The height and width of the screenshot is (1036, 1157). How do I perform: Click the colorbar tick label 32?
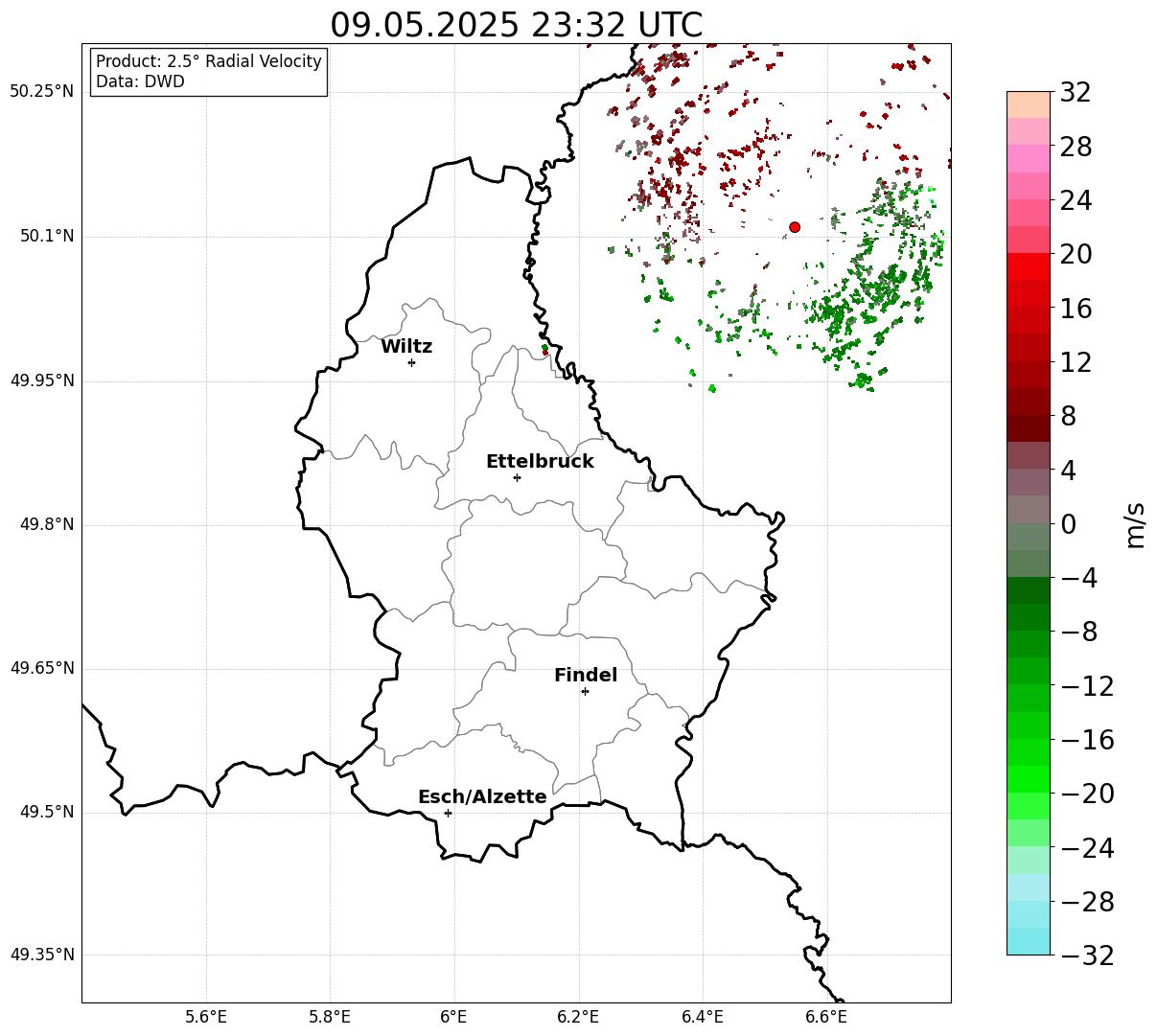coord(1076,93)
